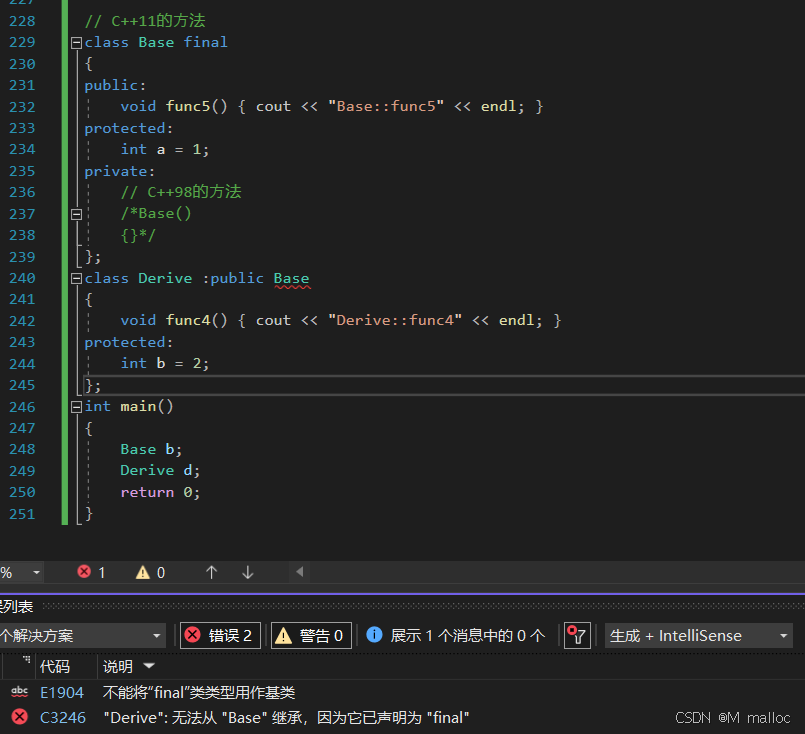The height and width of the screenshot is (734, 805).
Task: Collapse the int main() function block
Action: 76,407
